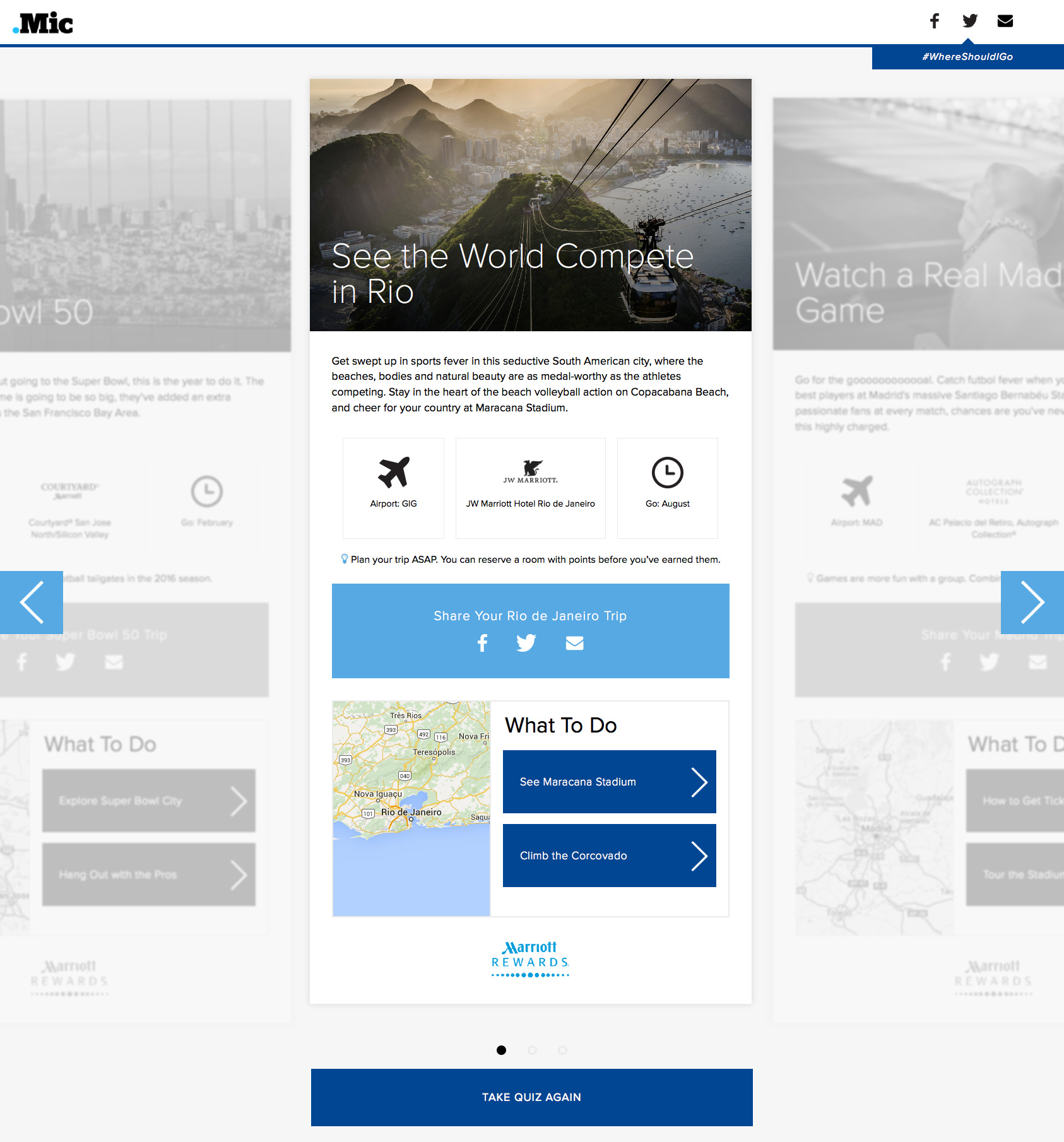Open the Climb the Corcovado item
1064x1142 pixels.
609,856
